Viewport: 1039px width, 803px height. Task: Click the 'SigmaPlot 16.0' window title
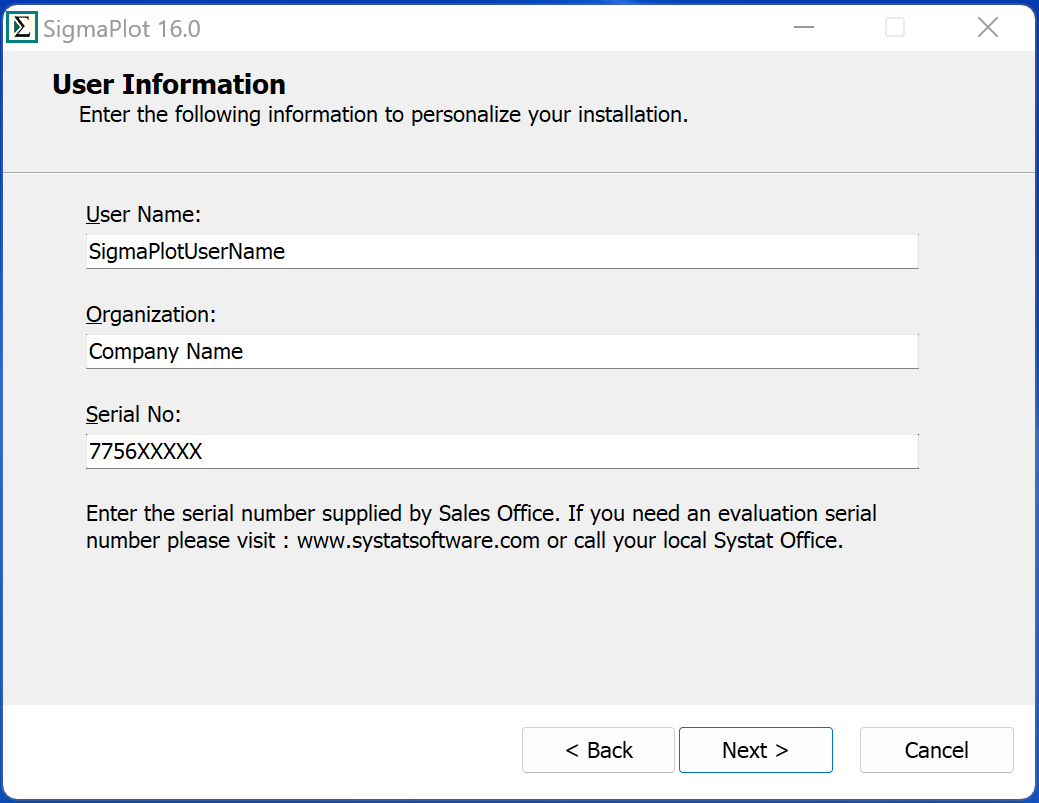122,29
